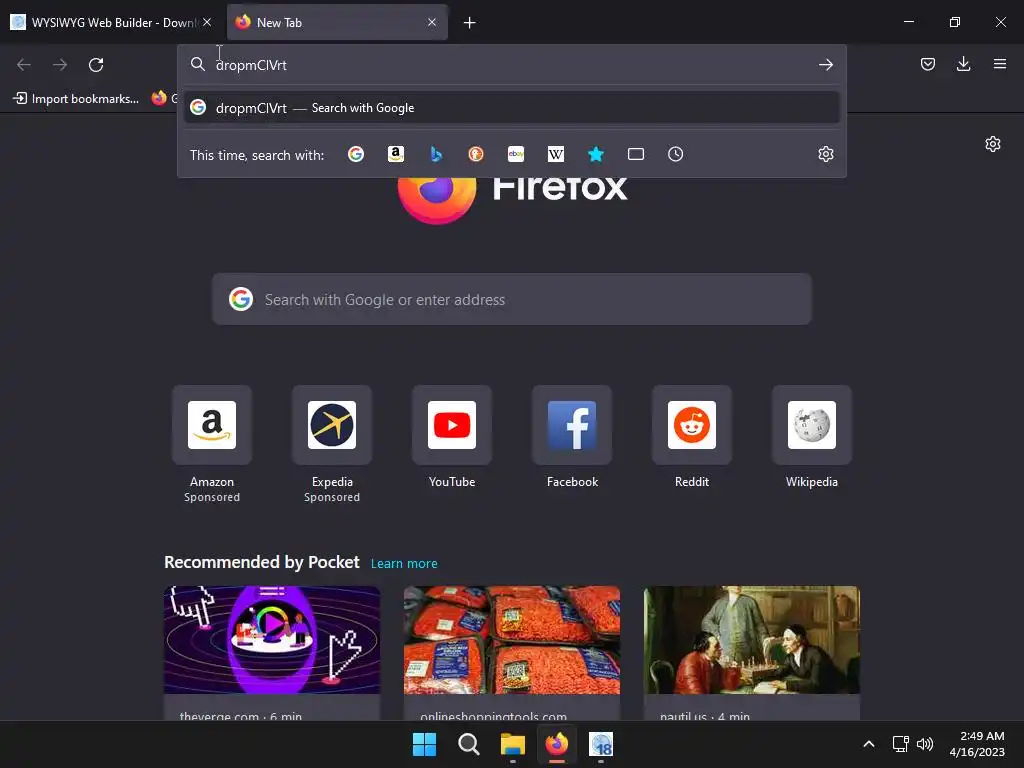
Task: Click the Learn more Pocket link
Action: pos(404,564)
